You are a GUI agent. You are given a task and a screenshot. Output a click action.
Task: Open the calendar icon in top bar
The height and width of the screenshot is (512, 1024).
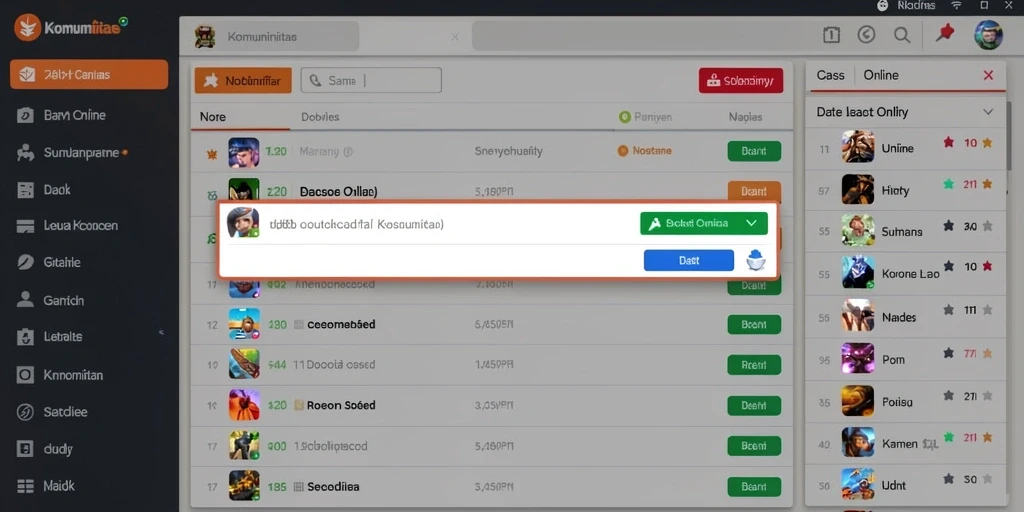(x=831, y=35)
